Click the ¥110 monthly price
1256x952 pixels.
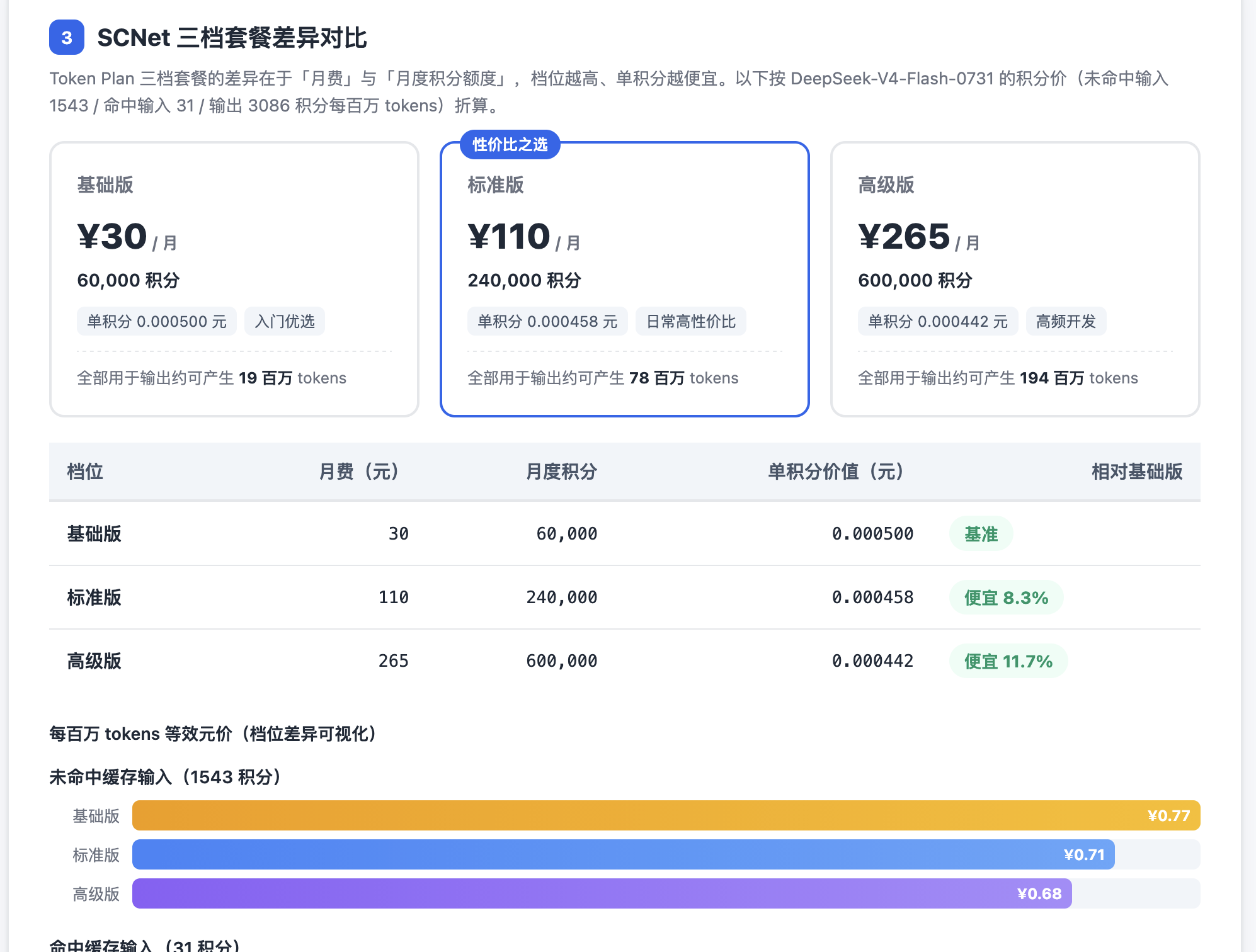coord(509,237)
